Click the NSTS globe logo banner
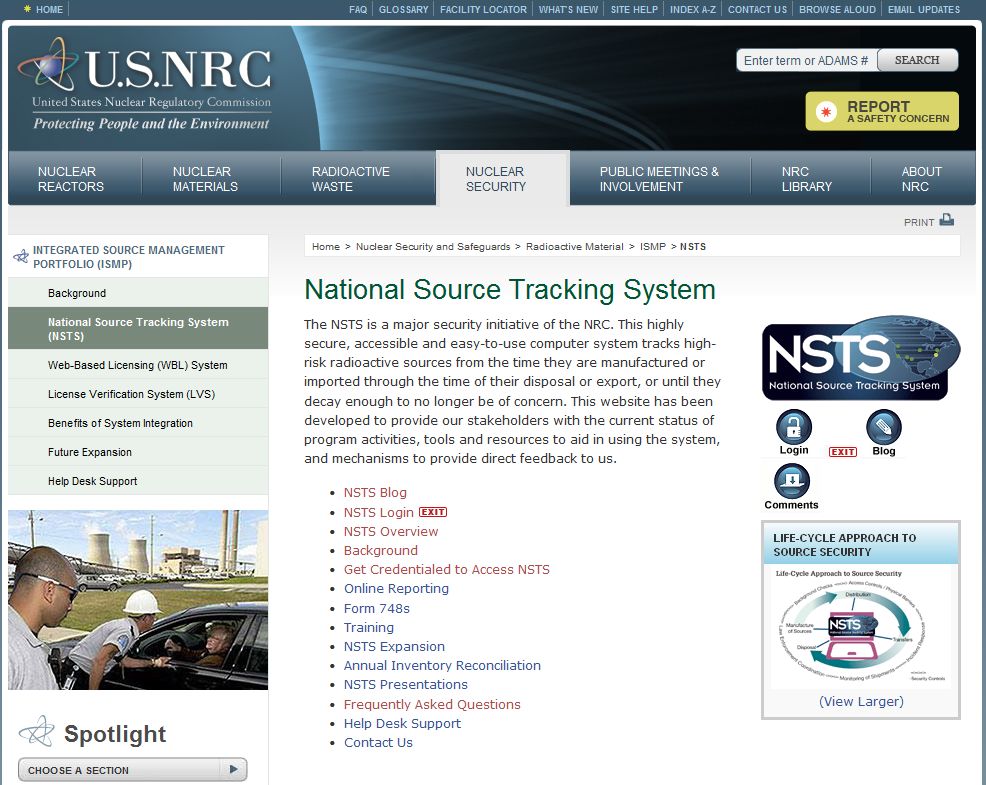Image resolution: width=986 pixels, height=785 pixels. pos(861,358)
